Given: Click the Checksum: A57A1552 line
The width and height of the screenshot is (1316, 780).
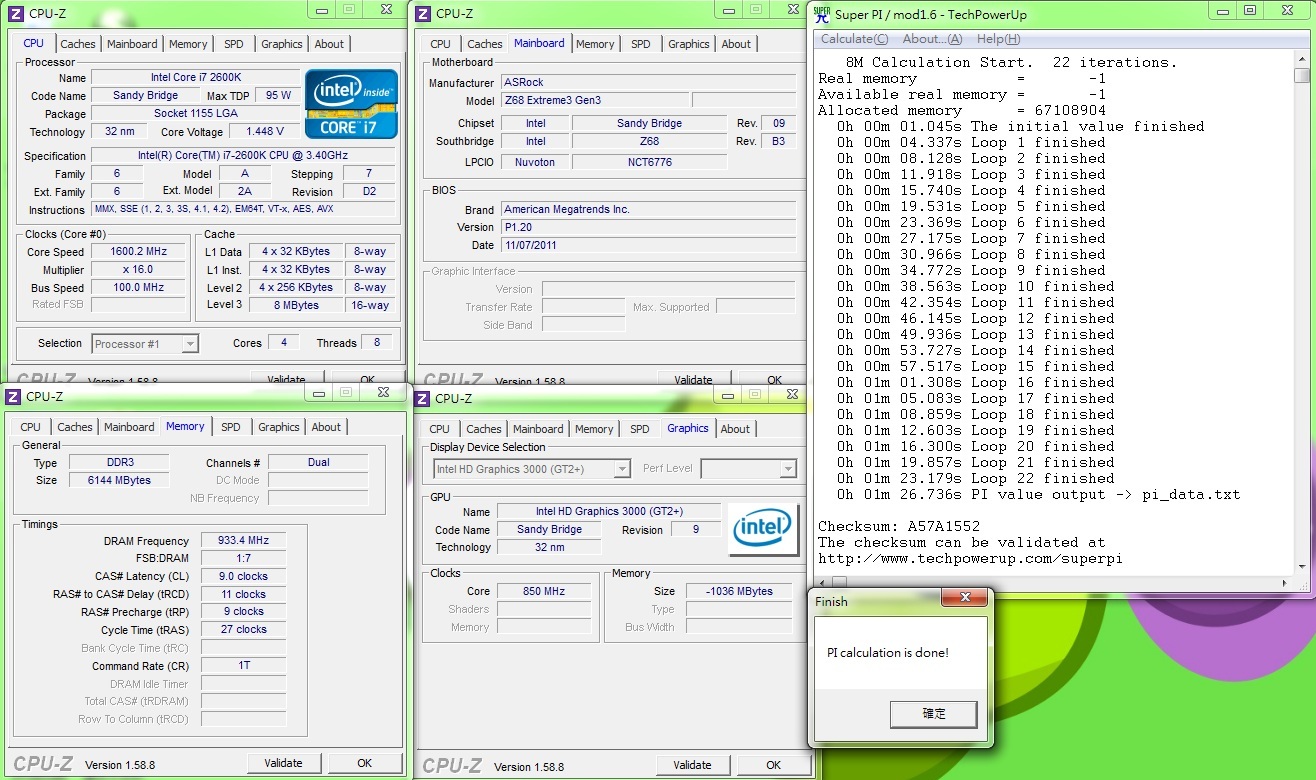Looking at the screenshot, I should (899, 526).
